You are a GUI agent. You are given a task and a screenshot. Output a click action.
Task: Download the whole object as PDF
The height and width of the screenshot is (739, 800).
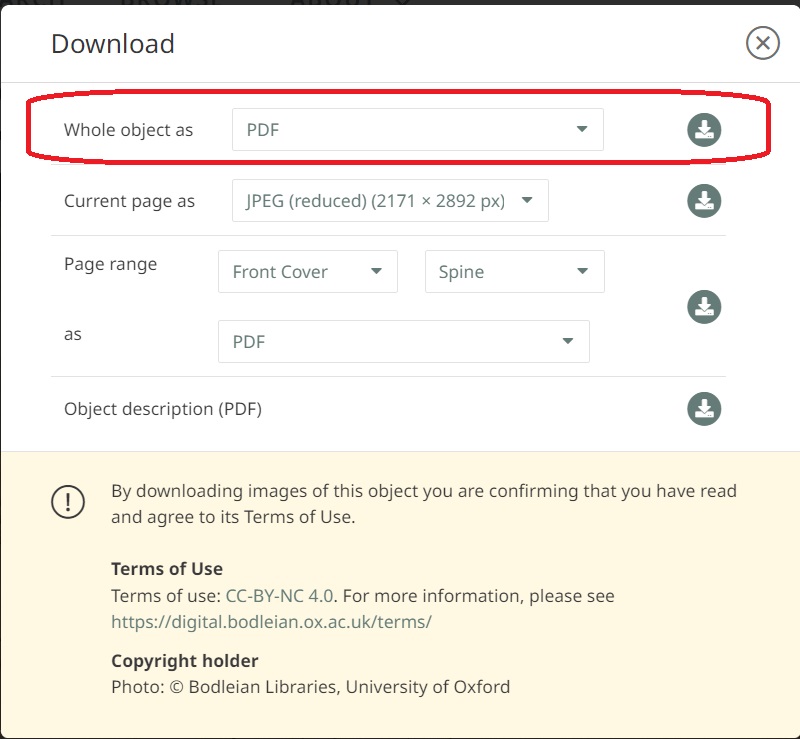pos(704,130)
